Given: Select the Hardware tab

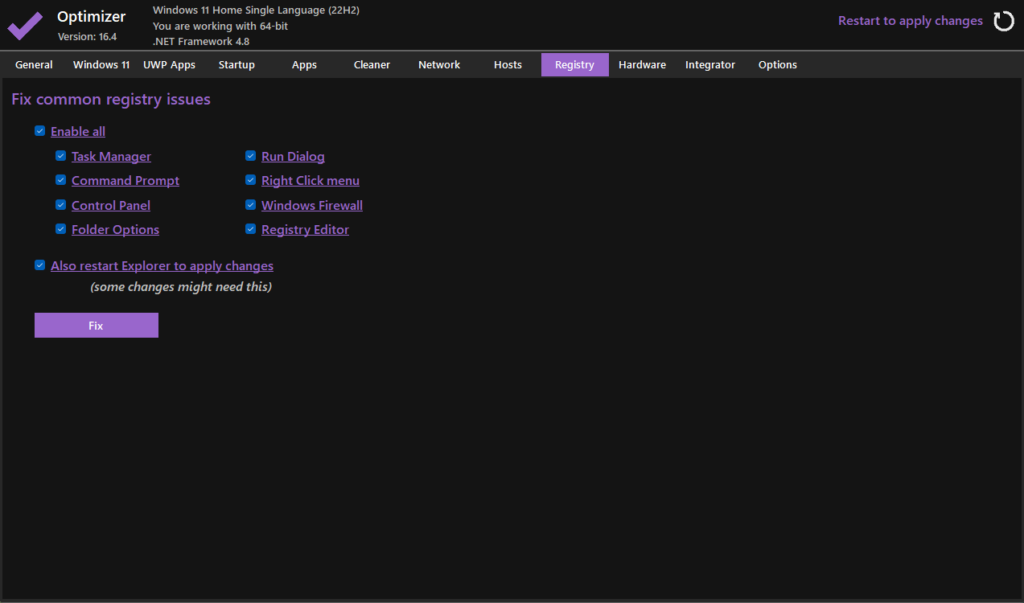Looking at the screenshot, I should click(x=642, y=65).
